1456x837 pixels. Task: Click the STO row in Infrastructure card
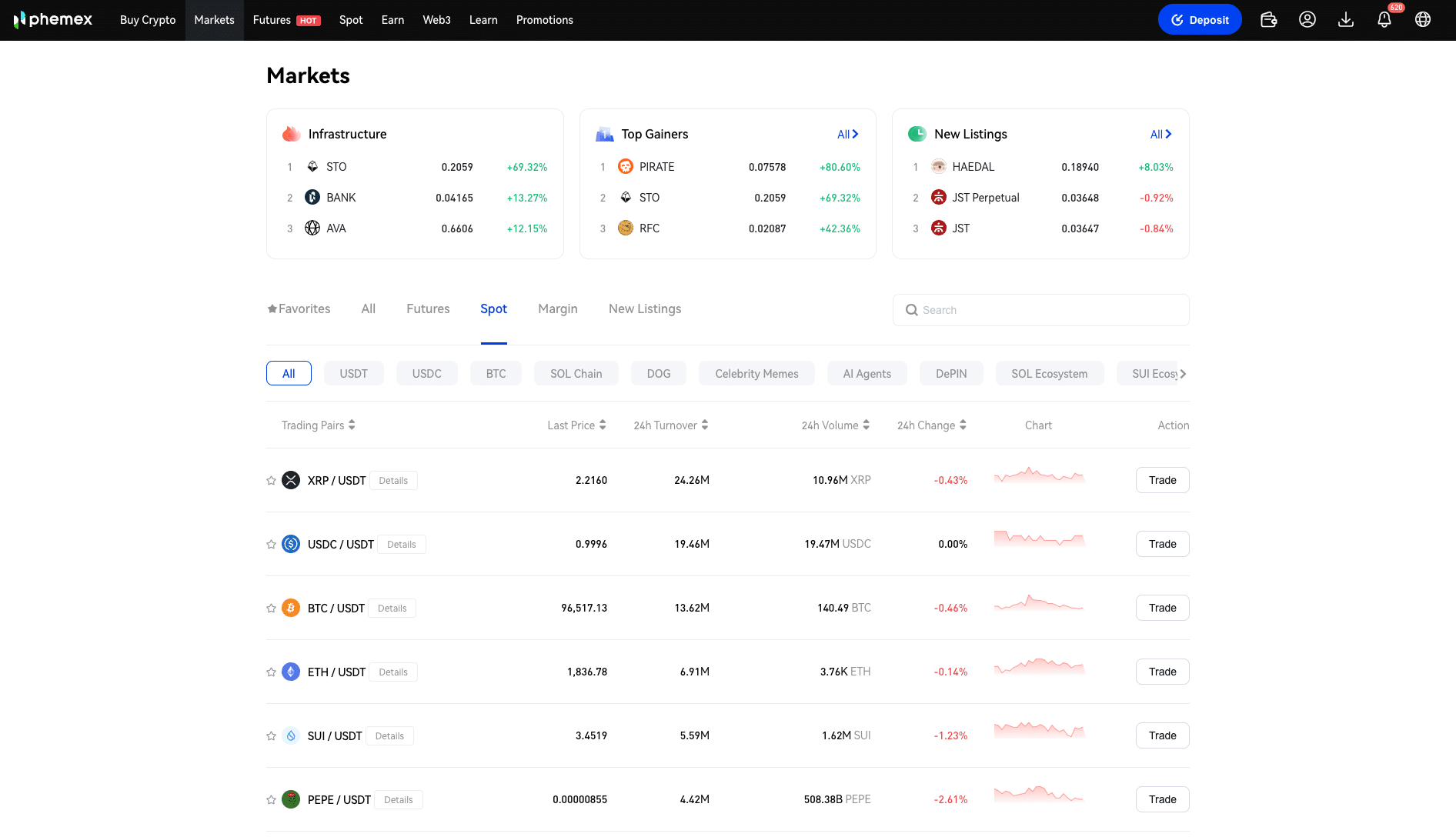pos(415,167)
